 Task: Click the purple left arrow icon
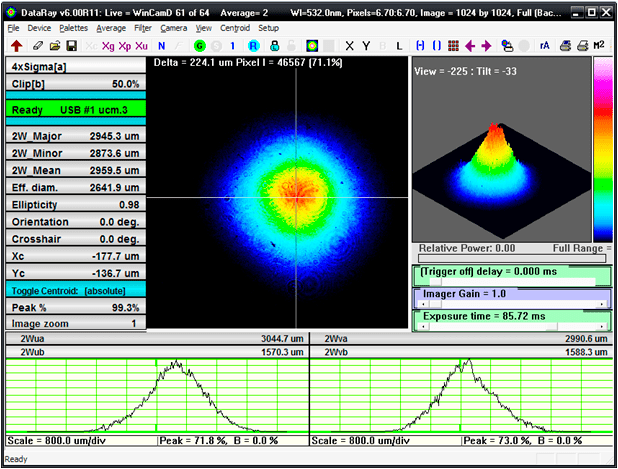click(x=471, y=46)
